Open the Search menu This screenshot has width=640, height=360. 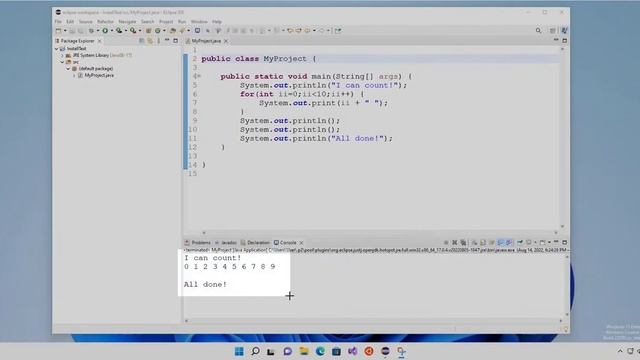coord(148,22)
